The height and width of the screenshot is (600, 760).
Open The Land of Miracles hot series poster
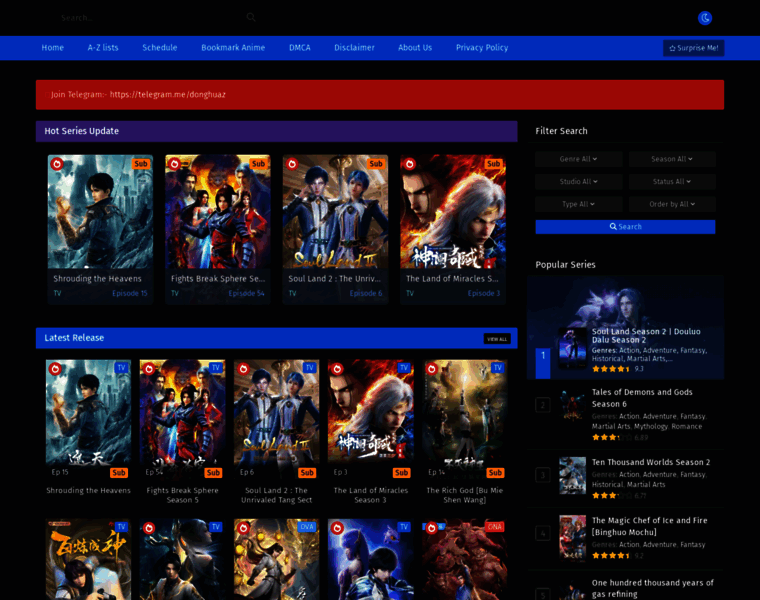click(x=453, y=212)
